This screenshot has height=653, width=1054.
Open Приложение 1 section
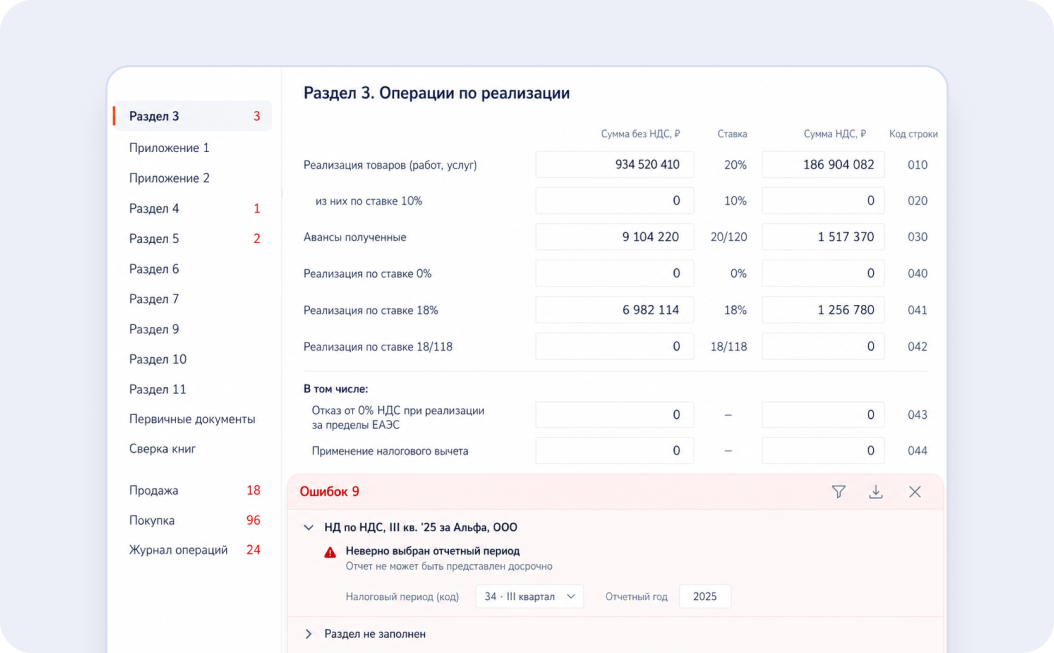(169, 147)
